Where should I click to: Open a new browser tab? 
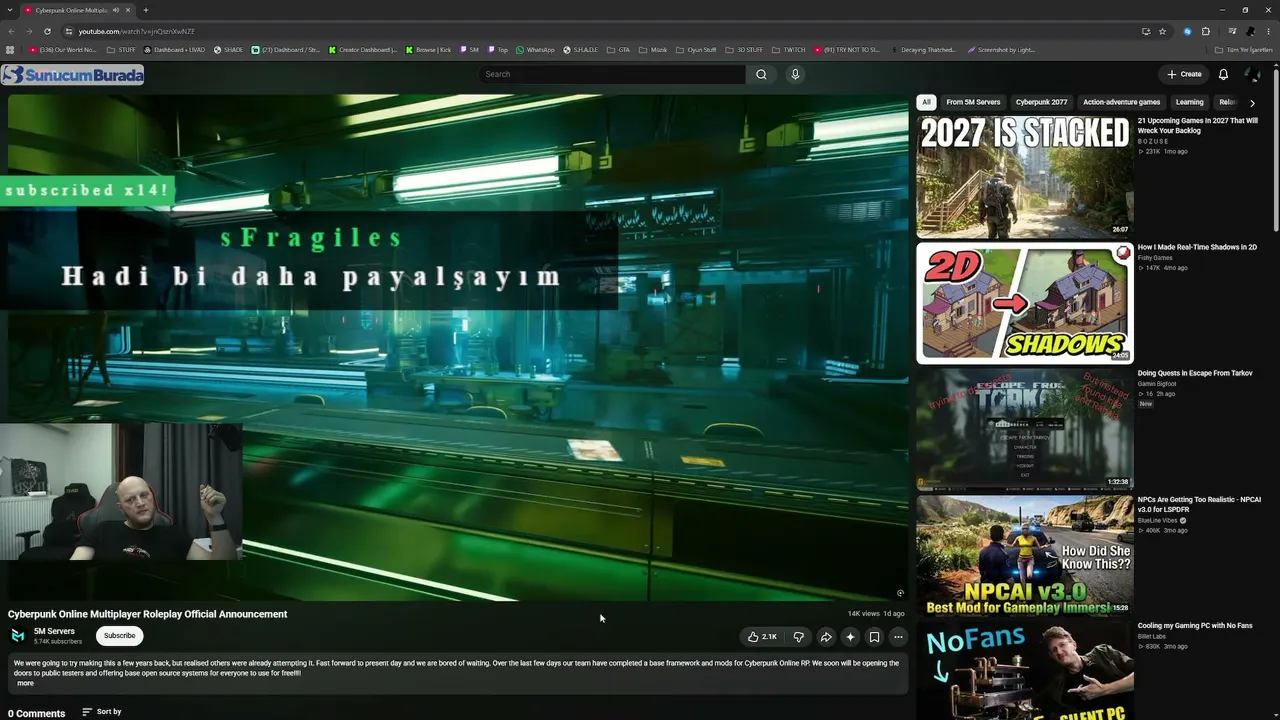coord(146,10)
